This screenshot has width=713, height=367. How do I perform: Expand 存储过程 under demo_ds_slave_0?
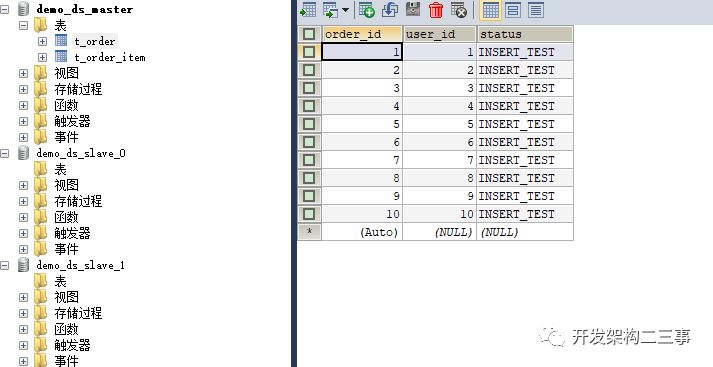pos(23,201)
